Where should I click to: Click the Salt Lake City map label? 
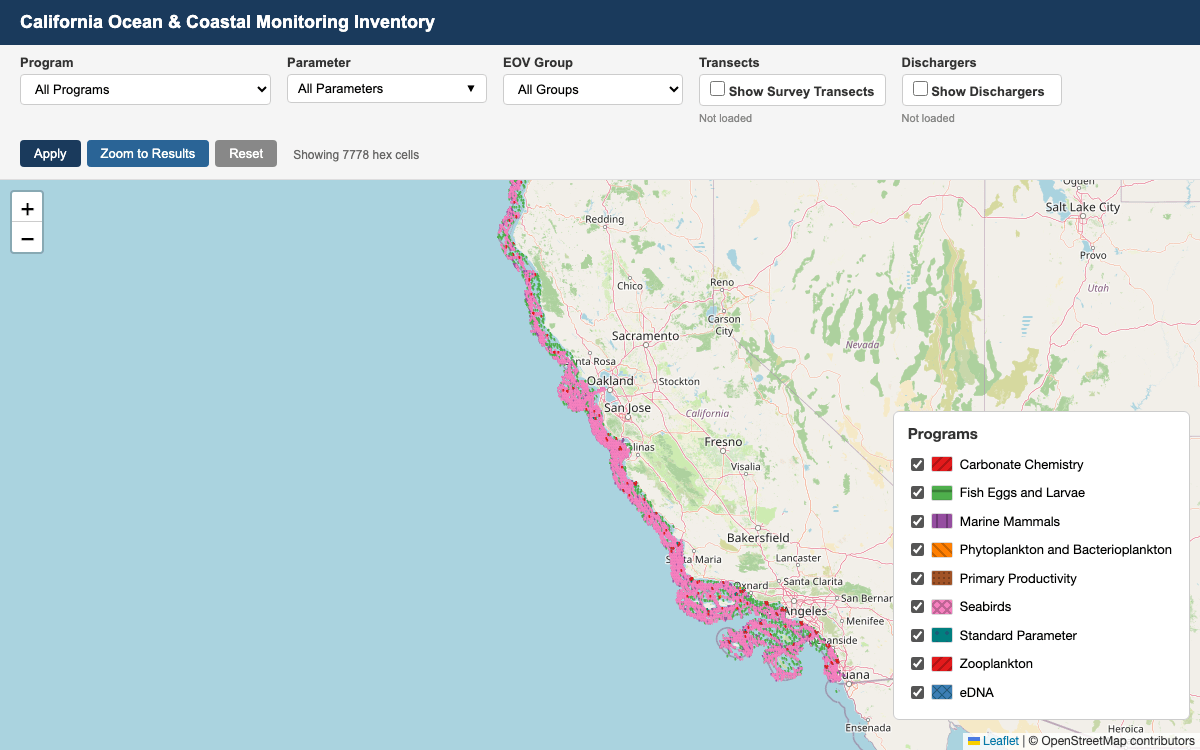click(x=1083, y=207)
